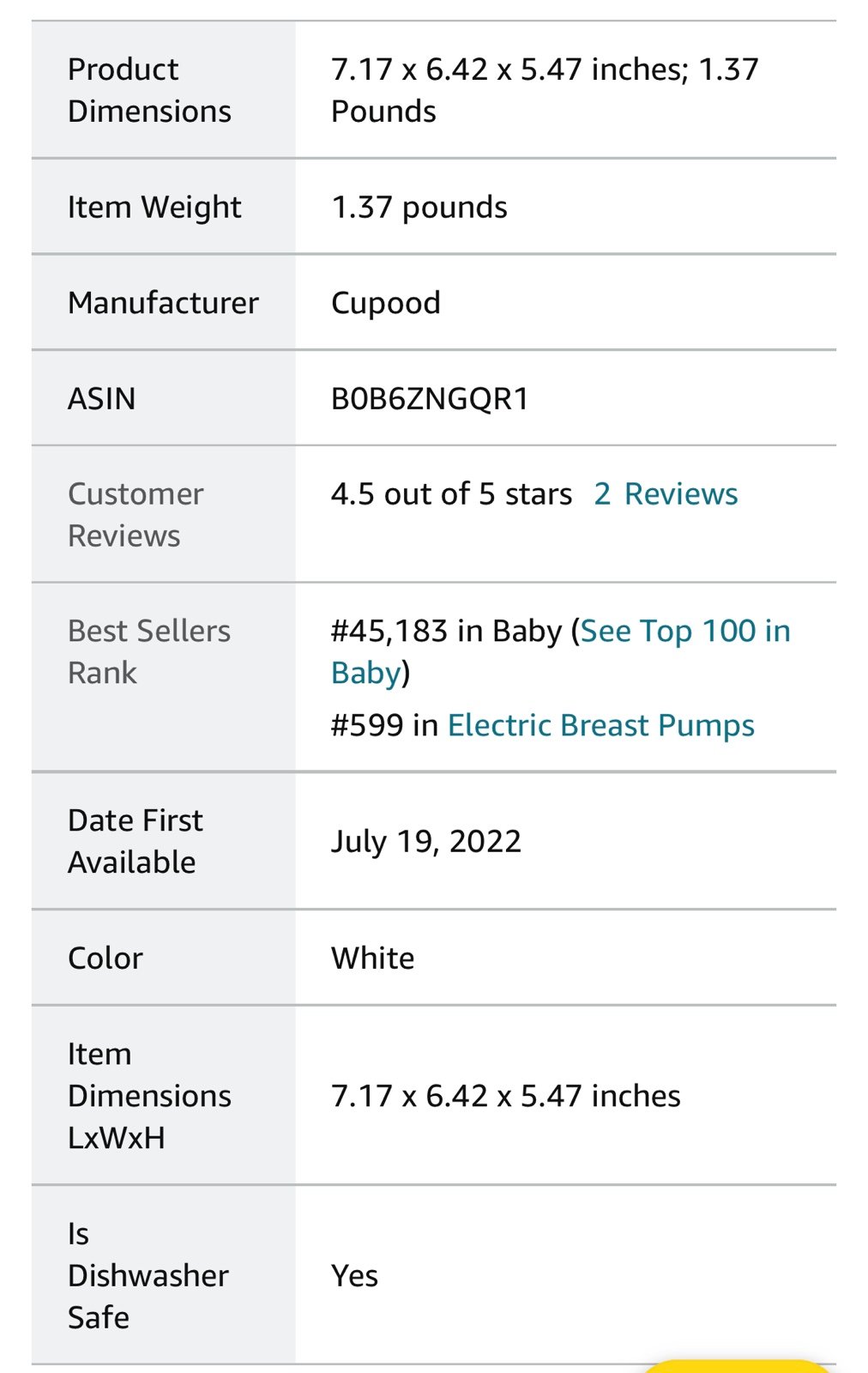Open Electric Breast Pumps category link
The image size is (868, 1373).
click(600, 726)
